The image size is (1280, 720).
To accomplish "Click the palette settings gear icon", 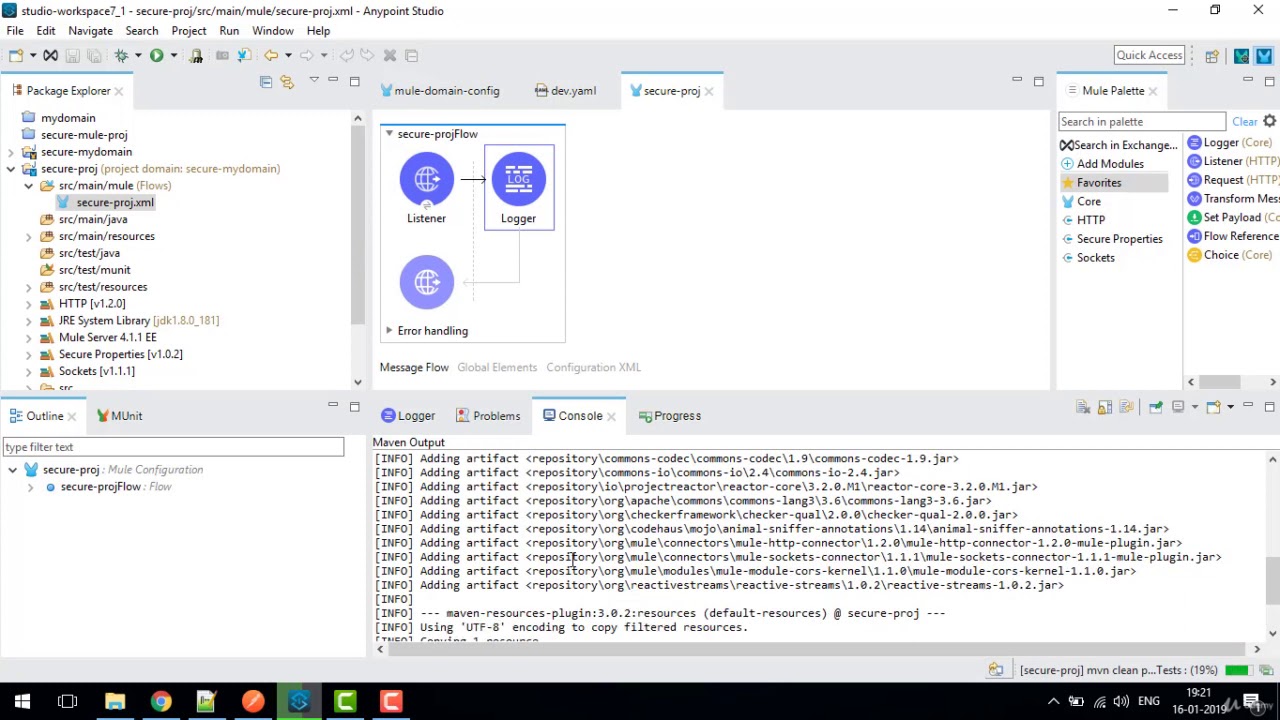I will 1269,121.
